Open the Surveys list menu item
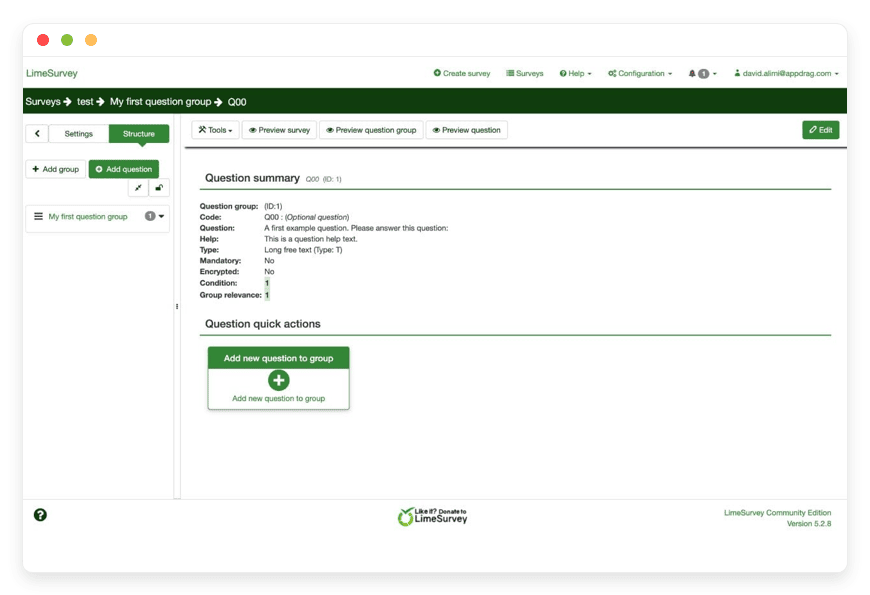Image resolution: width=870 pixels, height=595 pixels. click(524, 73)
